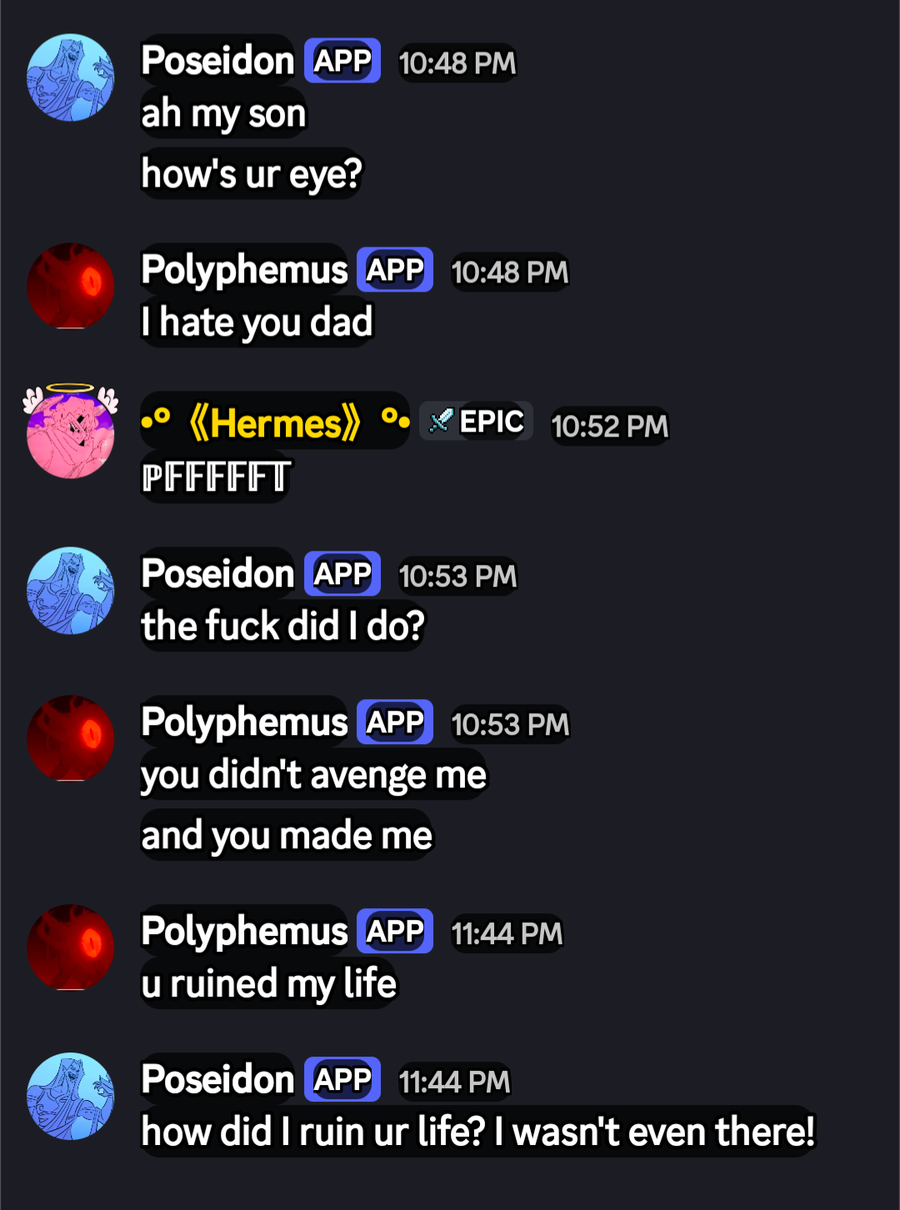Viewport: 900px width, 1210px height.
Task: Click Poseidon's avatar on the 10:53 PM message
Action: click(x=70, y=590)
